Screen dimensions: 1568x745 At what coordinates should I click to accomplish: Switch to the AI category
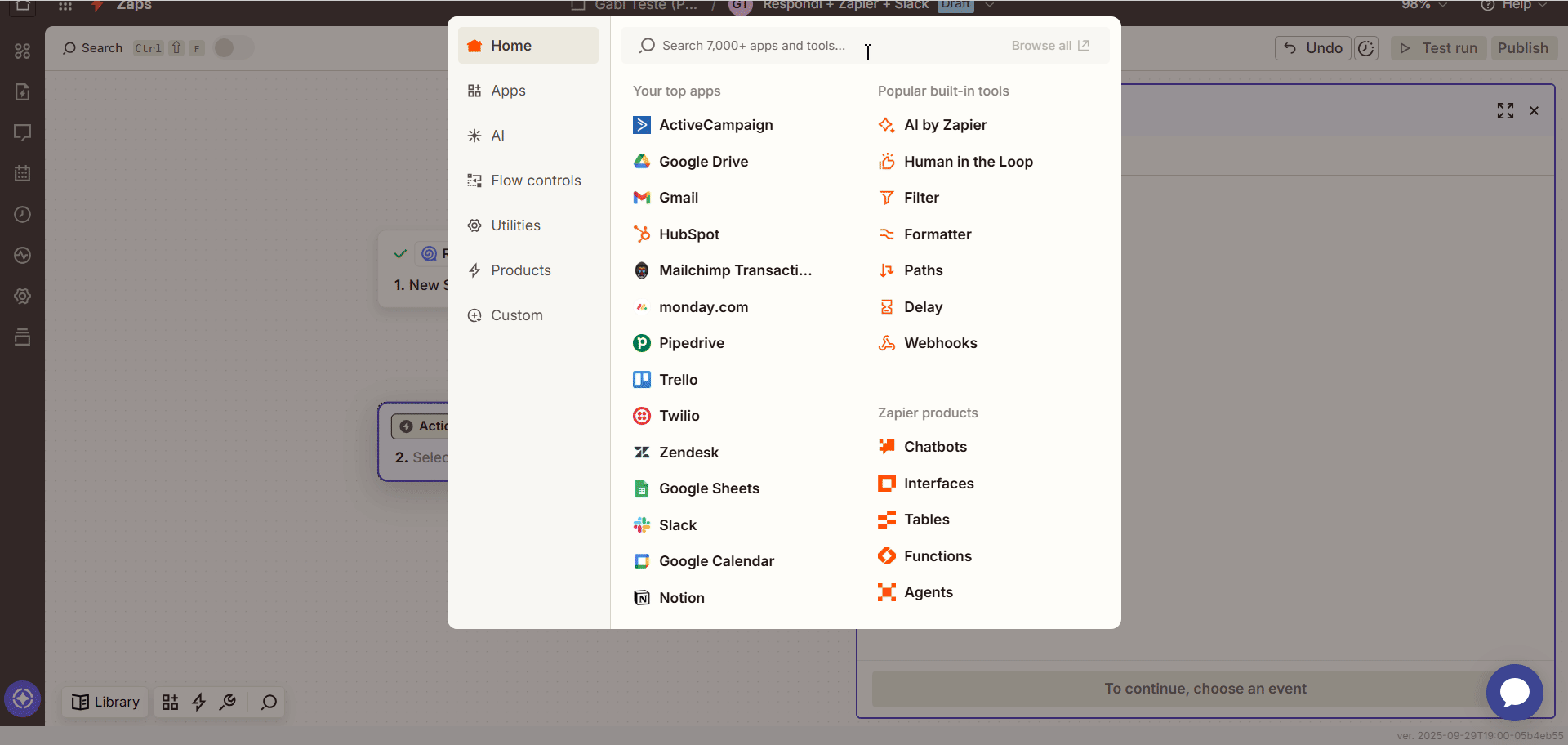pyautogui.click(x=528, y=136)
